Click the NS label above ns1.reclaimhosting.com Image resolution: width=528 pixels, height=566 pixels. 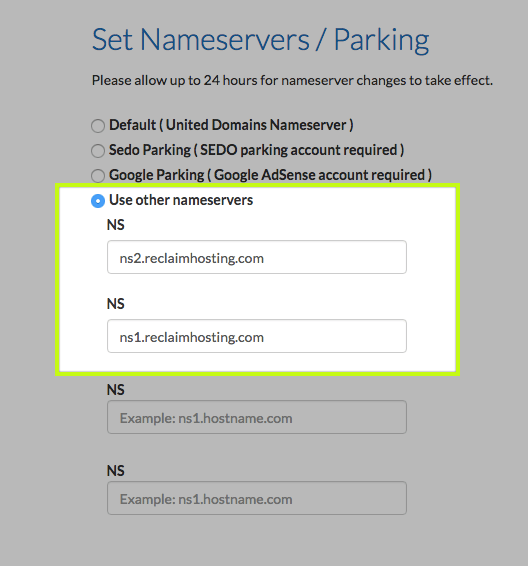click(x=115, y=304)
